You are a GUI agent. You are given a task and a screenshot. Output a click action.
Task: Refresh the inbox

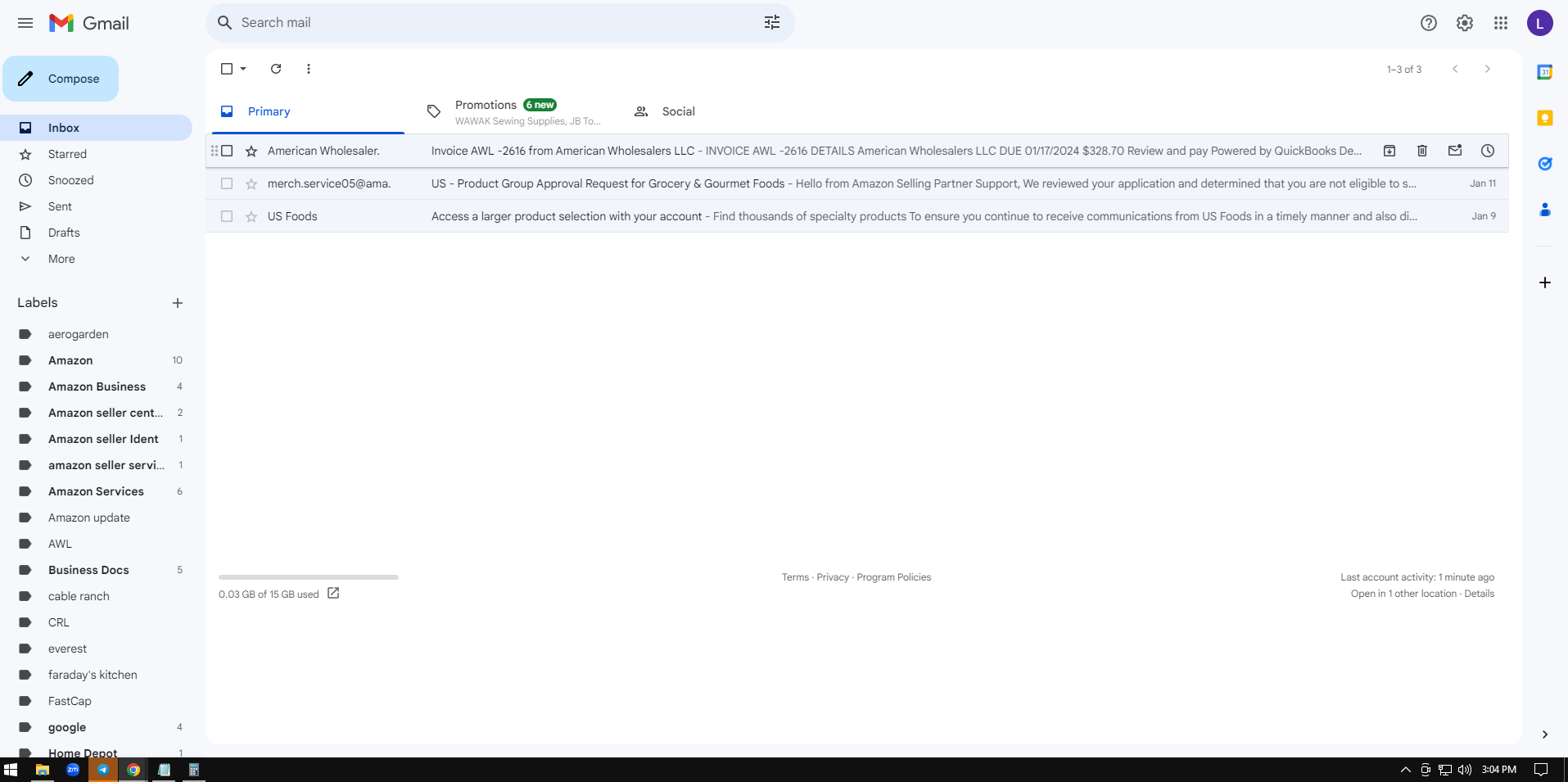(276, 69)
